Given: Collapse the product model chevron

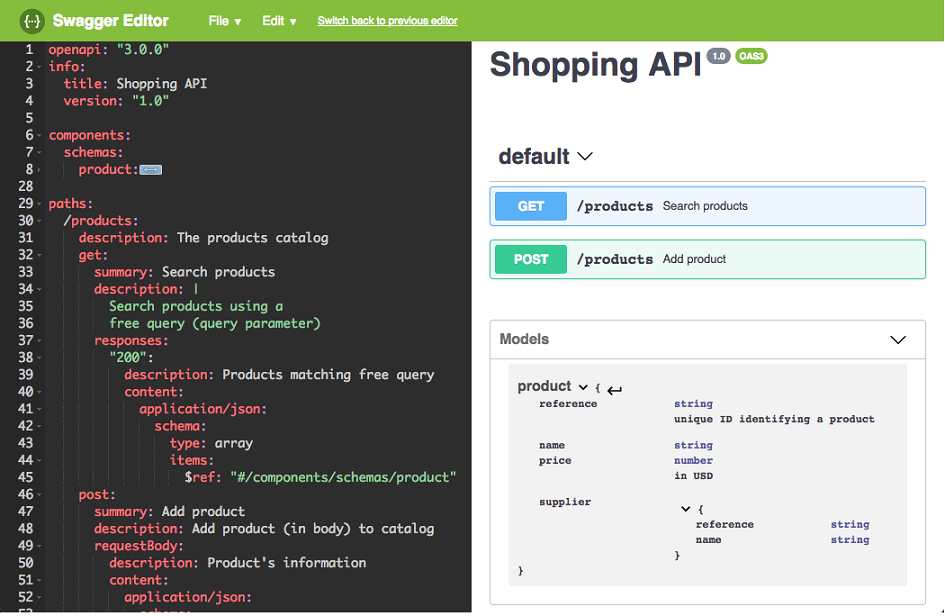Looking at the screenshot, I should [x=583, y=387].
